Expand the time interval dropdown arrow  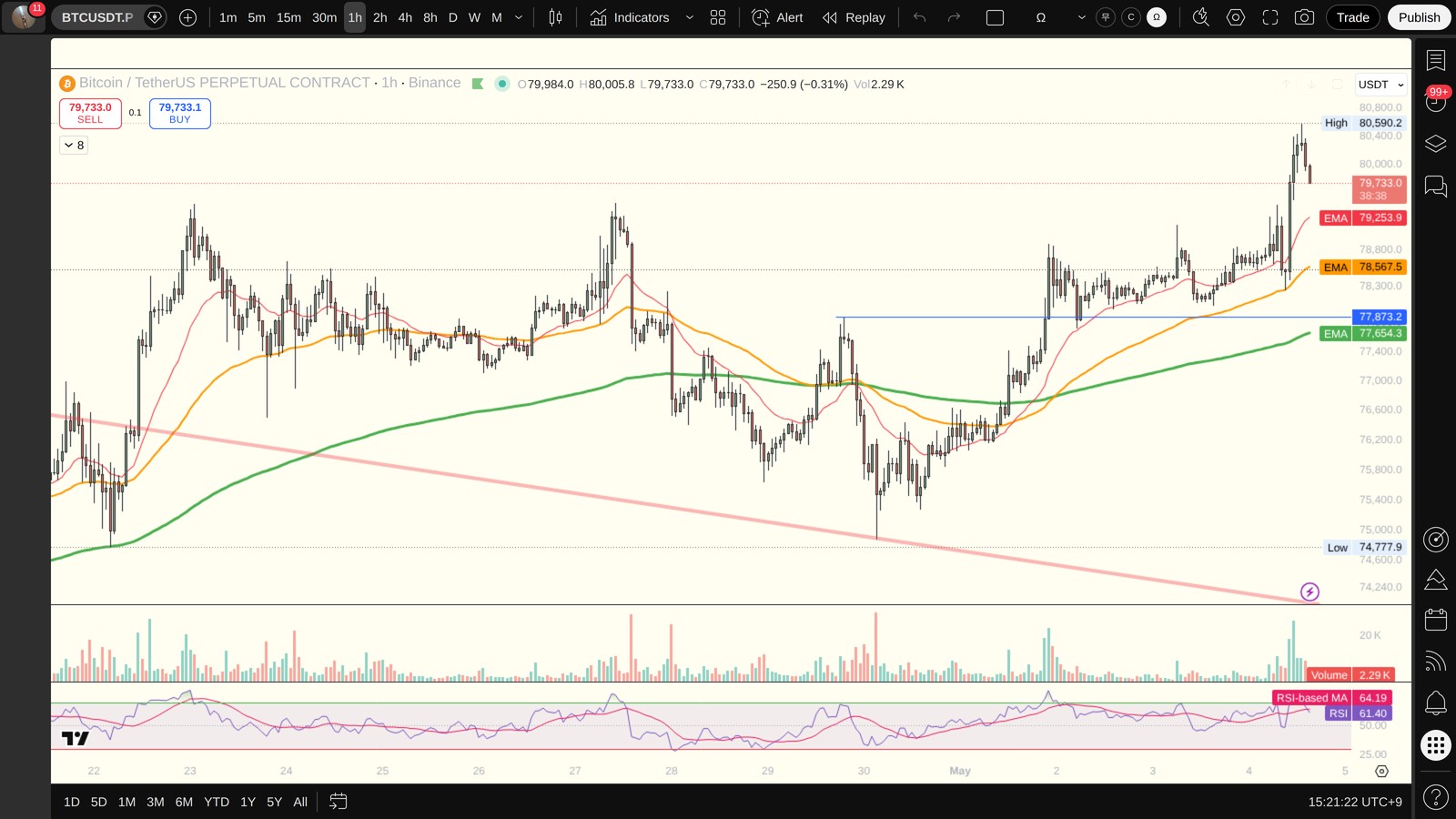pos(519,17)
